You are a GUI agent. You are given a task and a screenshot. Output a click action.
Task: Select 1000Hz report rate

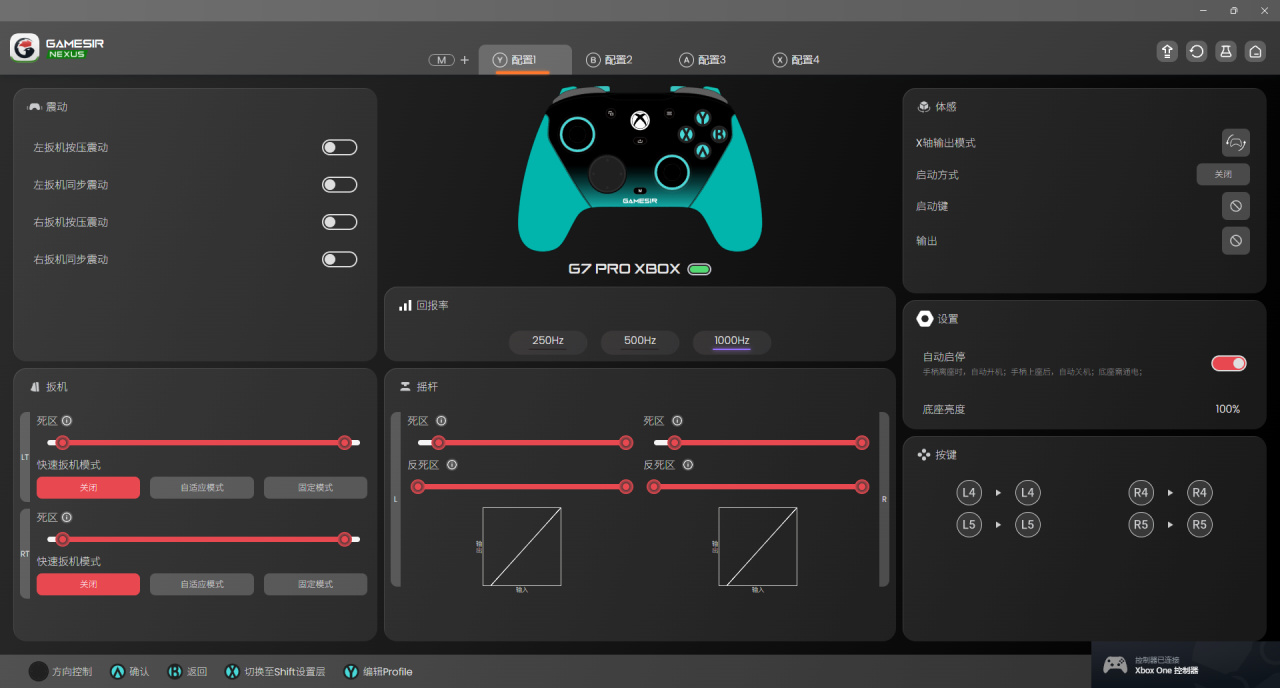tap(732, 341)
